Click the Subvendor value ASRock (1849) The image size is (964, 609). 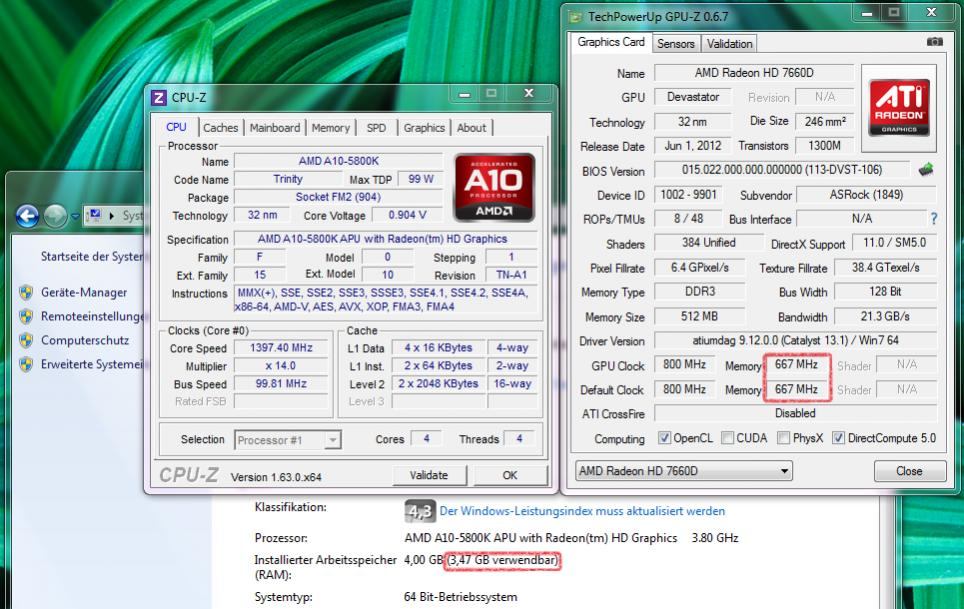pyautogui.click(x=866, y=195)
